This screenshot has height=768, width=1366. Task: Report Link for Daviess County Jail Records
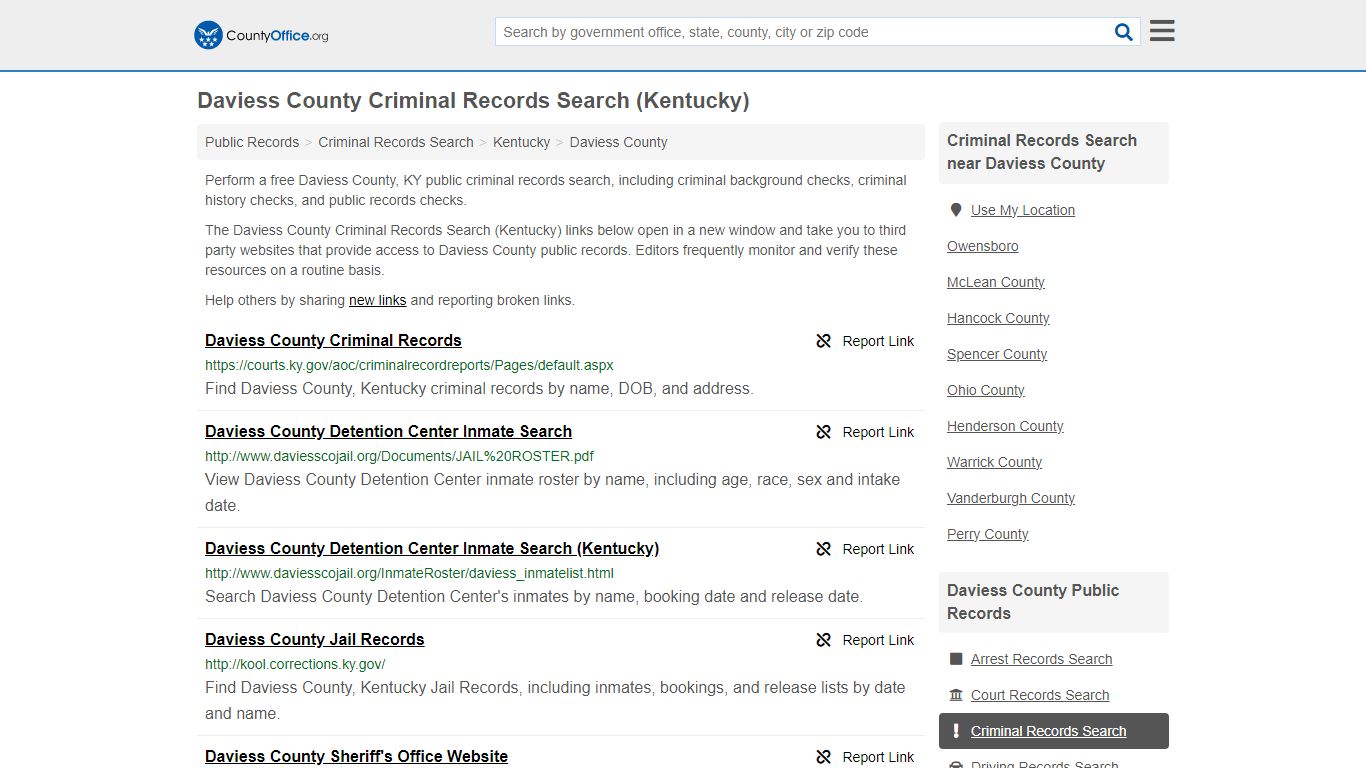coord(878,640)
